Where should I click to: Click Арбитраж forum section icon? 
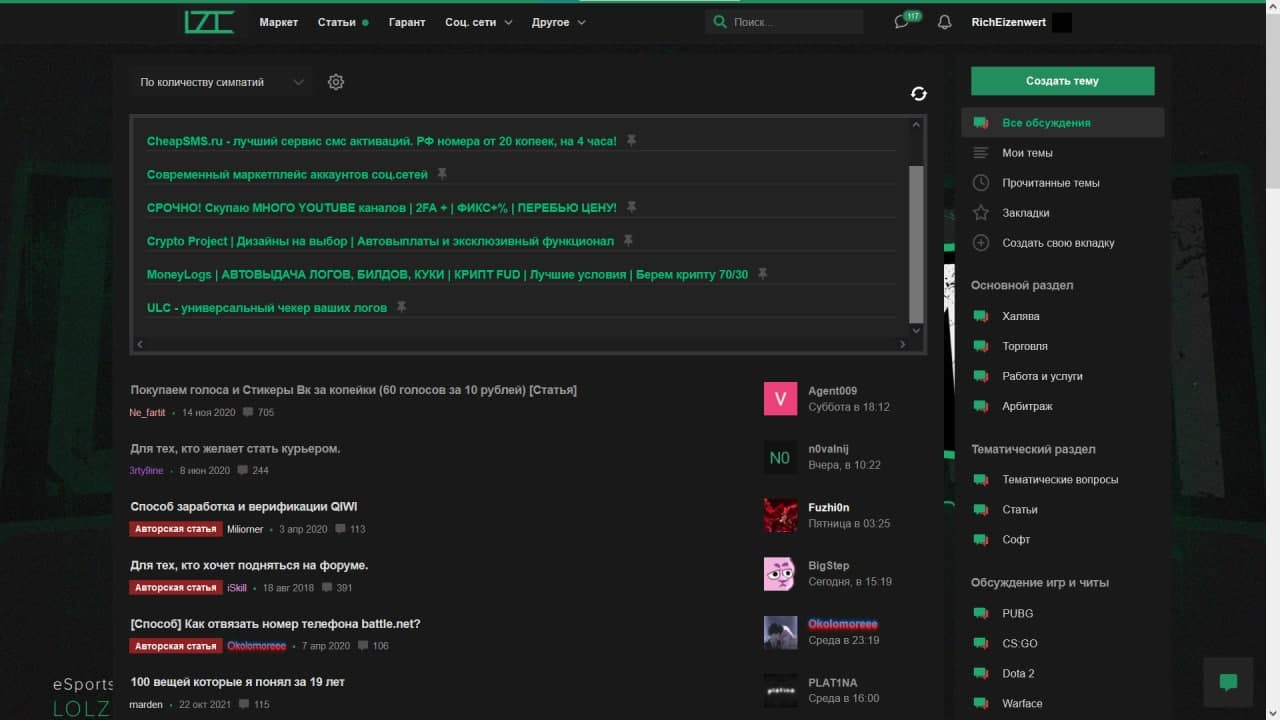(981, 406)
